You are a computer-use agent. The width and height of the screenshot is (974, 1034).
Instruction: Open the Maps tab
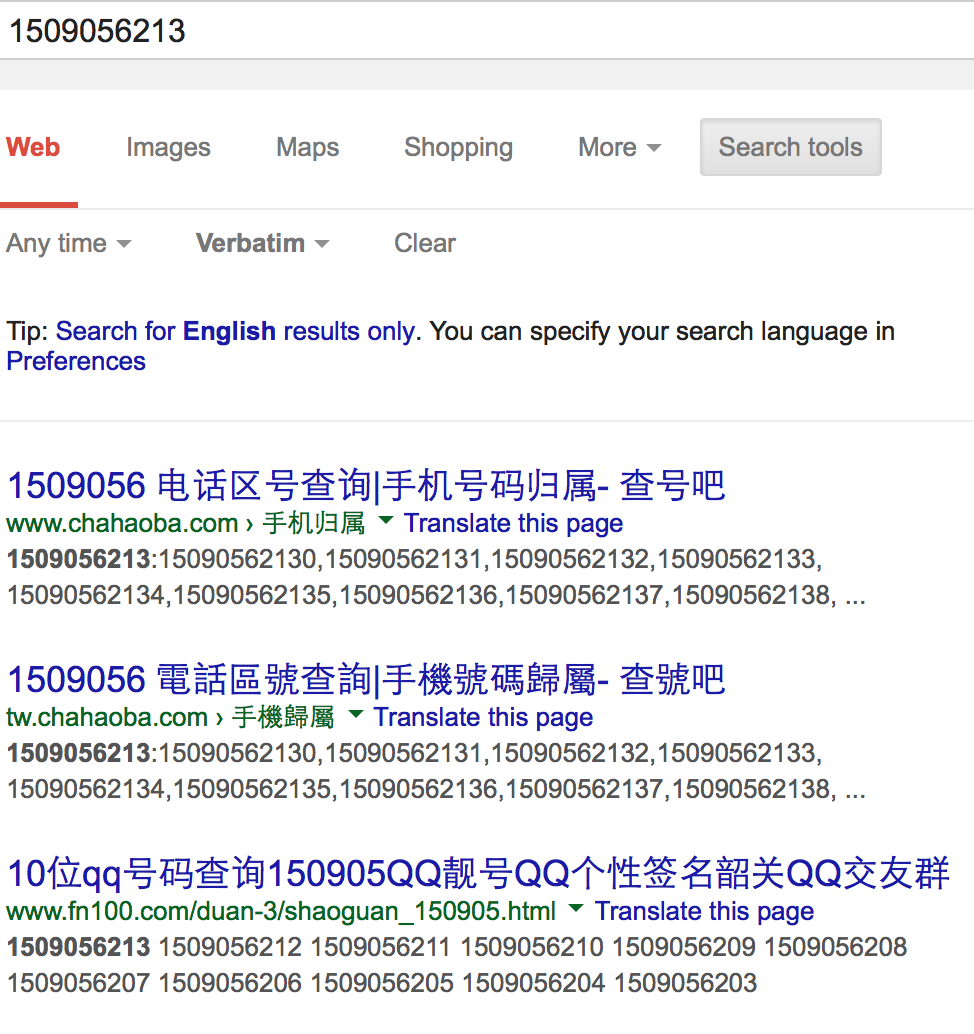308,148
